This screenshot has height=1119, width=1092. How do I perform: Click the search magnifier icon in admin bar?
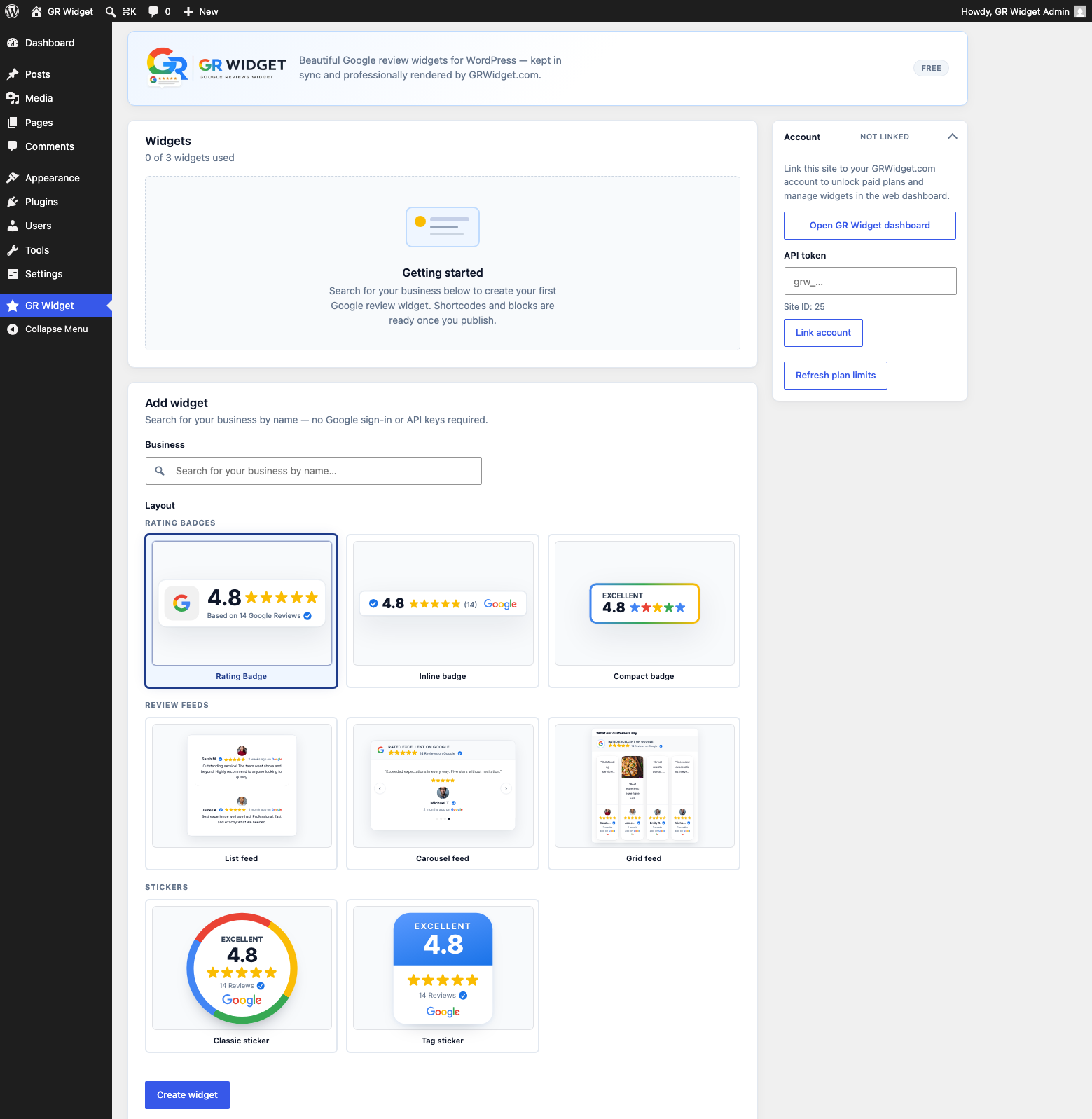[111, 11]
